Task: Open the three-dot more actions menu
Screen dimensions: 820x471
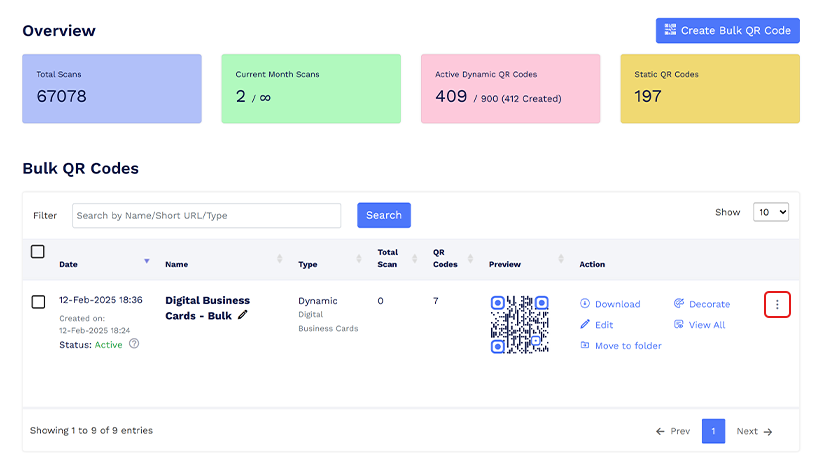Action: [x=777, y=304]
